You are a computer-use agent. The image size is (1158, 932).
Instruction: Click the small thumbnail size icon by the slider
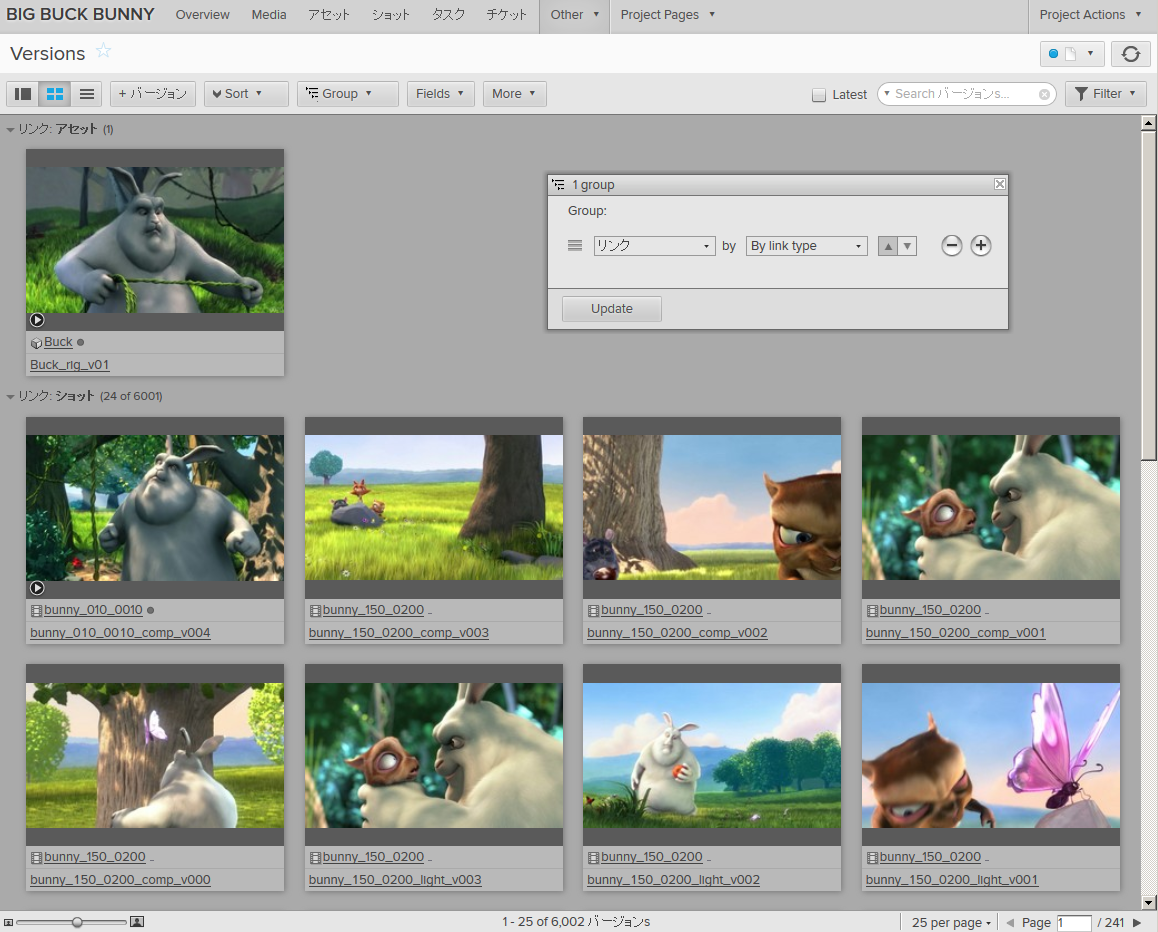tap(8, 922)
